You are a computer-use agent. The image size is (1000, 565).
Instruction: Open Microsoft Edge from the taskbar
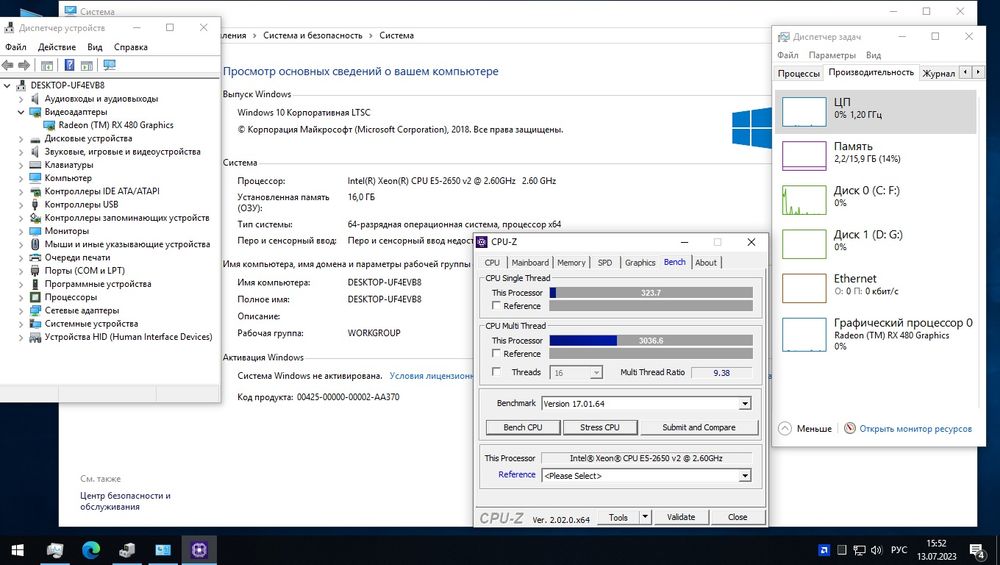pyautogui.click(x=91, y=550)
